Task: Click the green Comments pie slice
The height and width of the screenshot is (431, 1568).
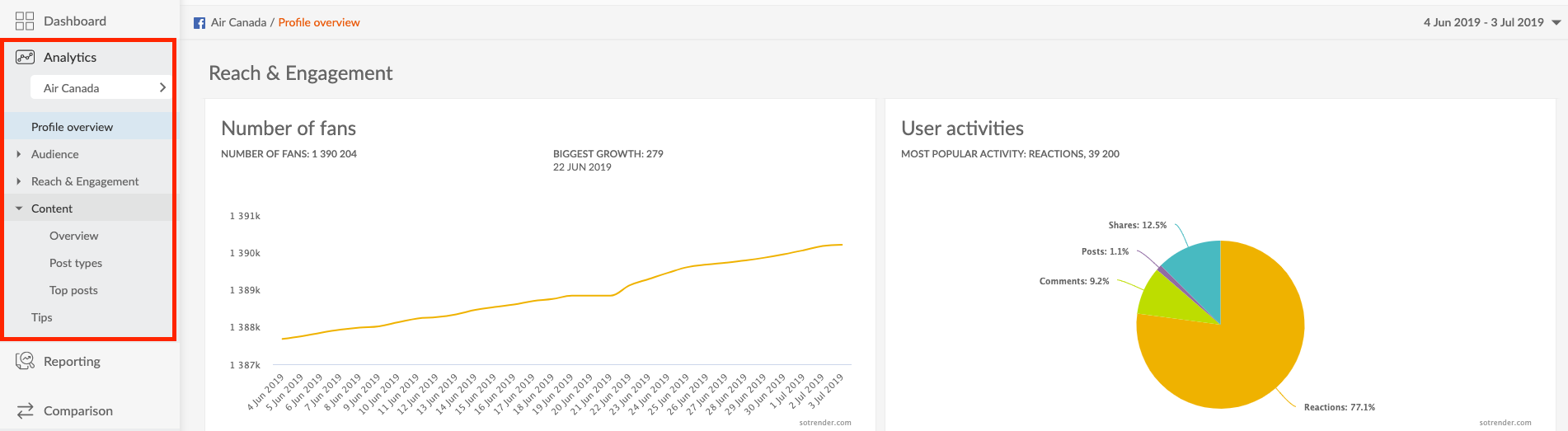Action: (1162, 298)
